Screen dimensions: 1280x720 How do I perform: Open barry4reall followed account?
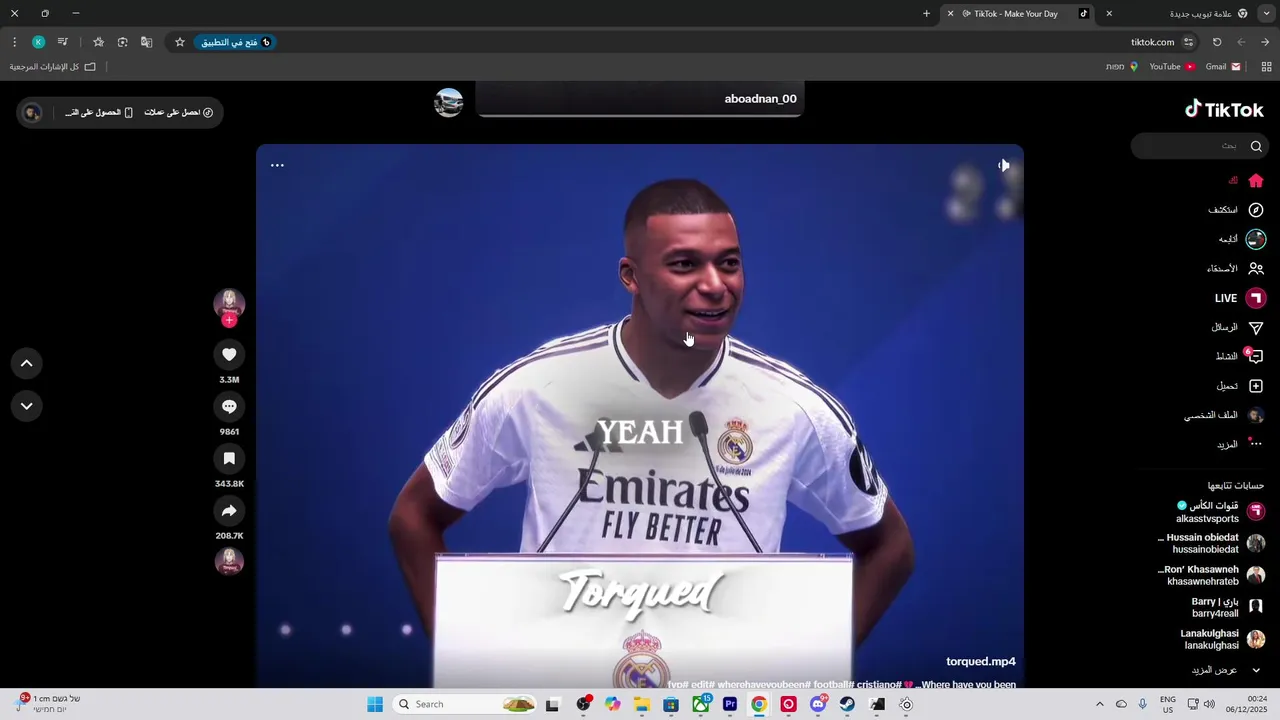(x=1228, y=607)
